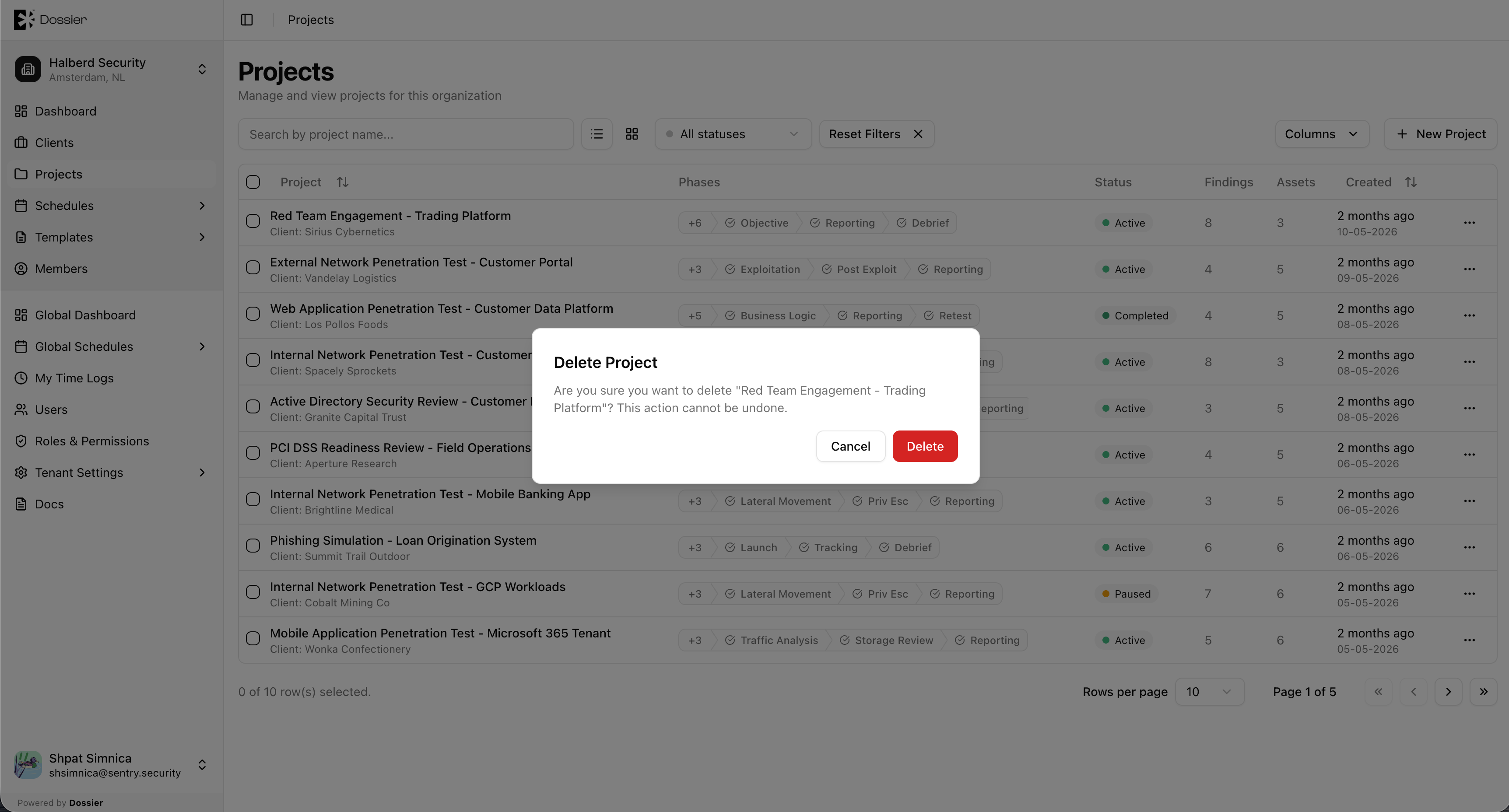Confirm deletion with the red Delete button
The image size is (1509, 812).
(925, 446)
